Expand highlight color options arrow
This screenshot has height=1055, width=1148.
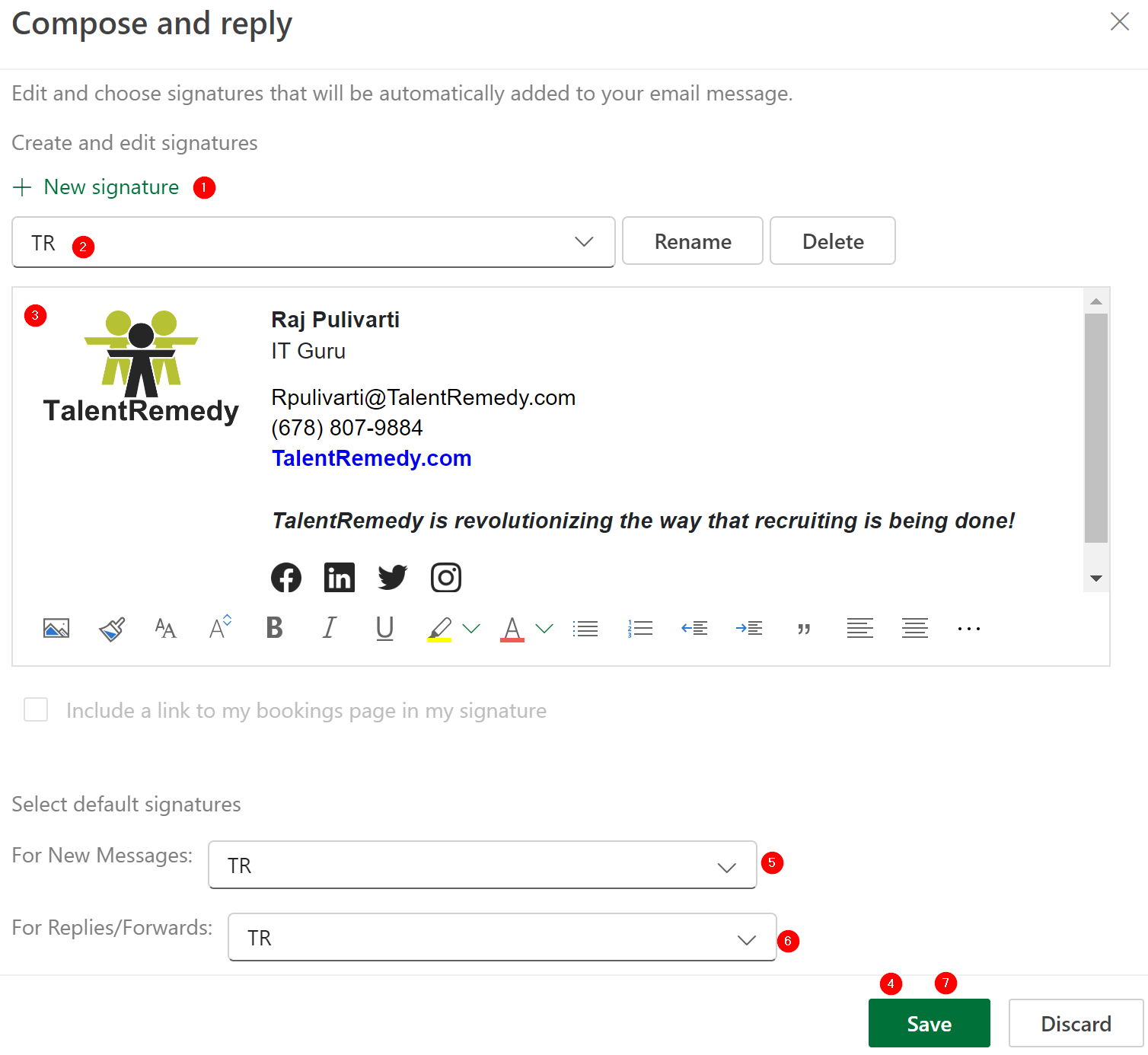click(471, 629)
